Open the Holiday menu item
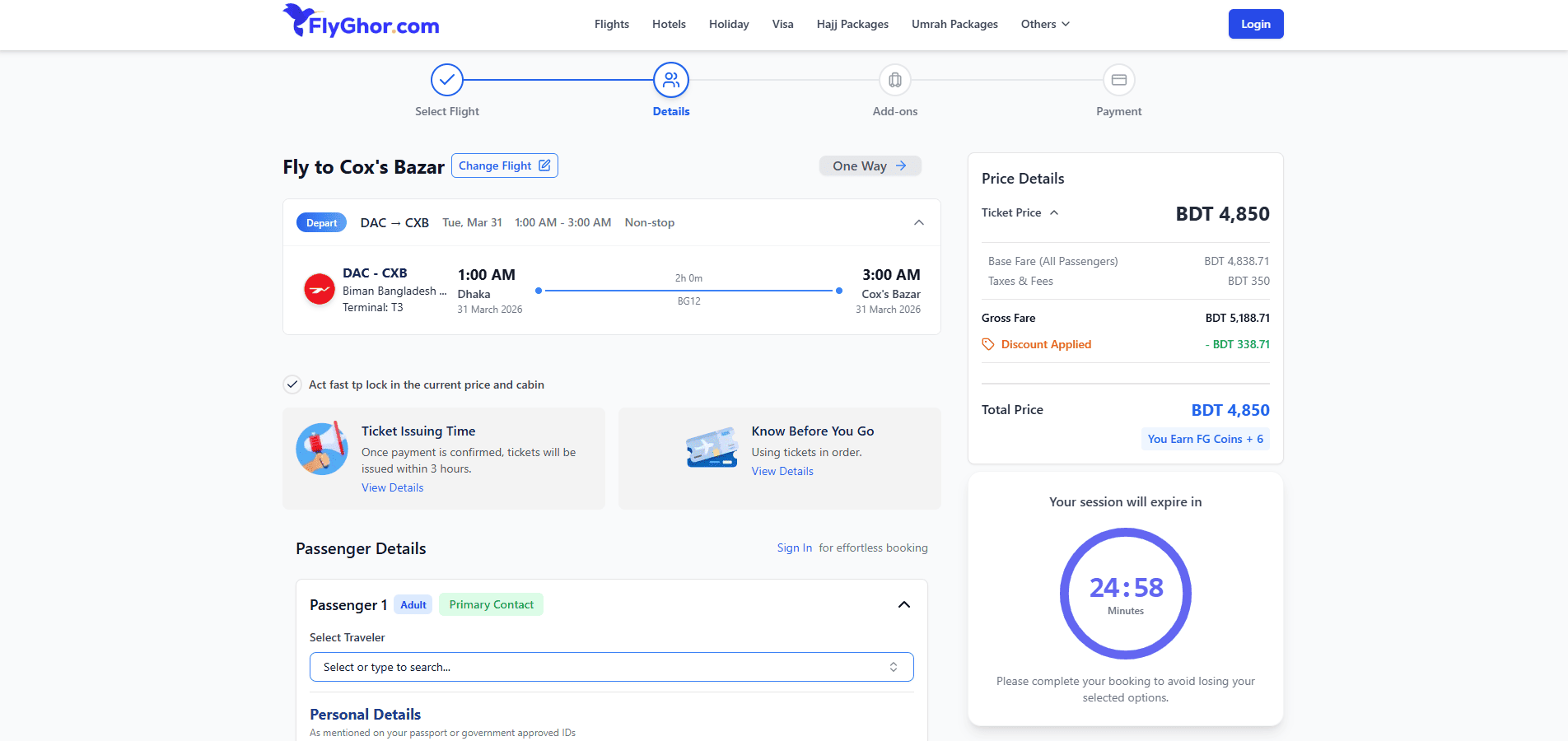The width and height of the screenshot is (1568, 741). 729,24
